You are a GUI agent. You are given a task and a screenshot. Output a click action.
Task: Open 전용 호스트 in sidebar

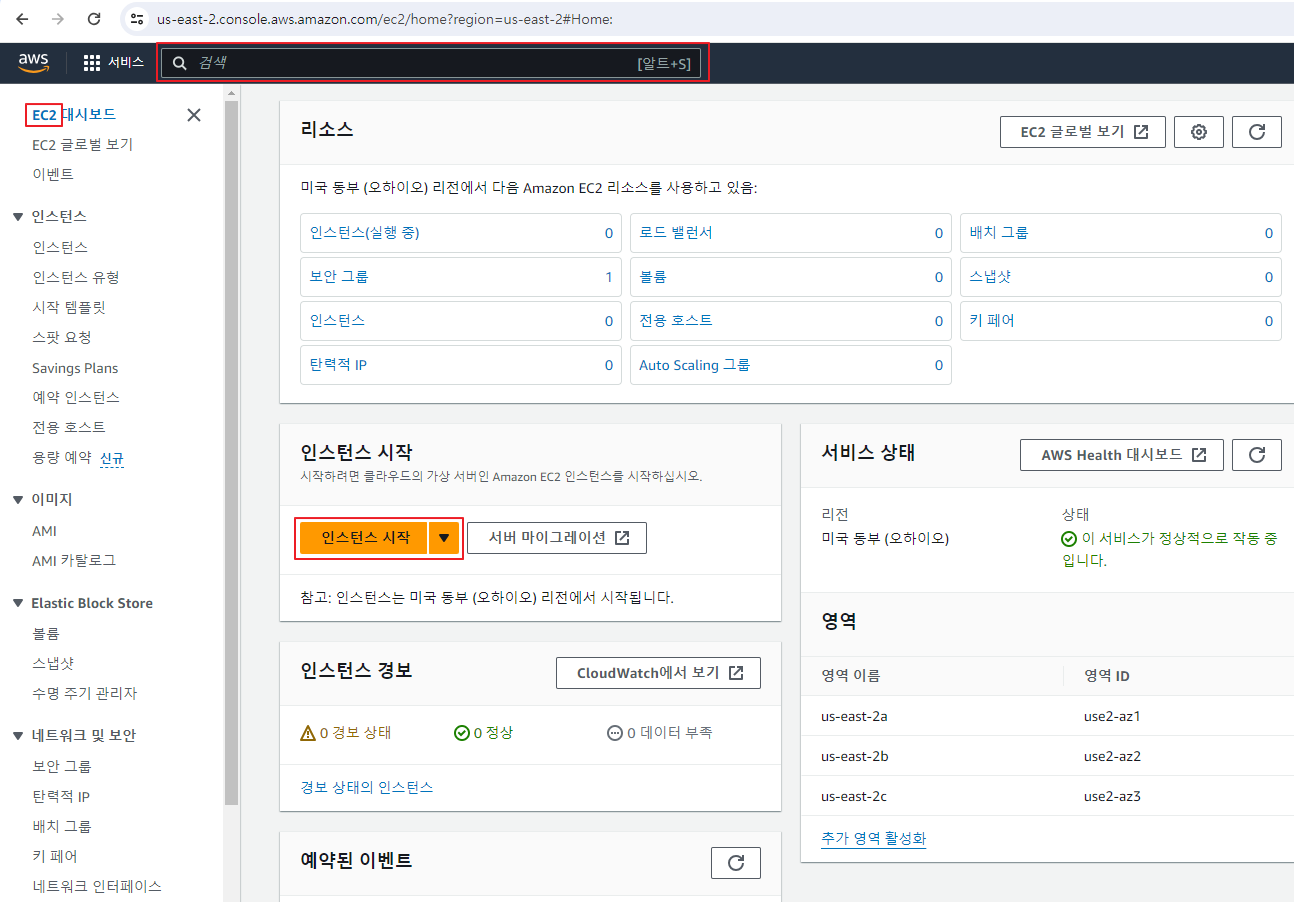click(68, 427)
